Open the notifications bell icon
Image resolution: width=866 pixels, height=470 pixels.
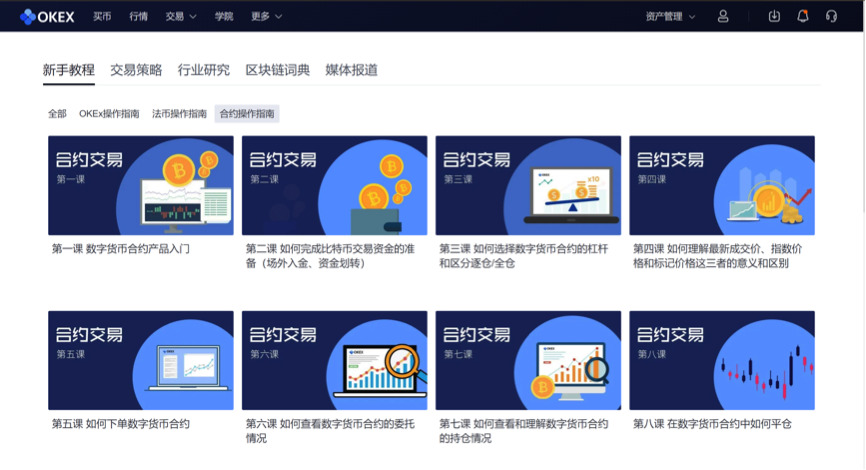pyautogui.click(x=803, y=17)
